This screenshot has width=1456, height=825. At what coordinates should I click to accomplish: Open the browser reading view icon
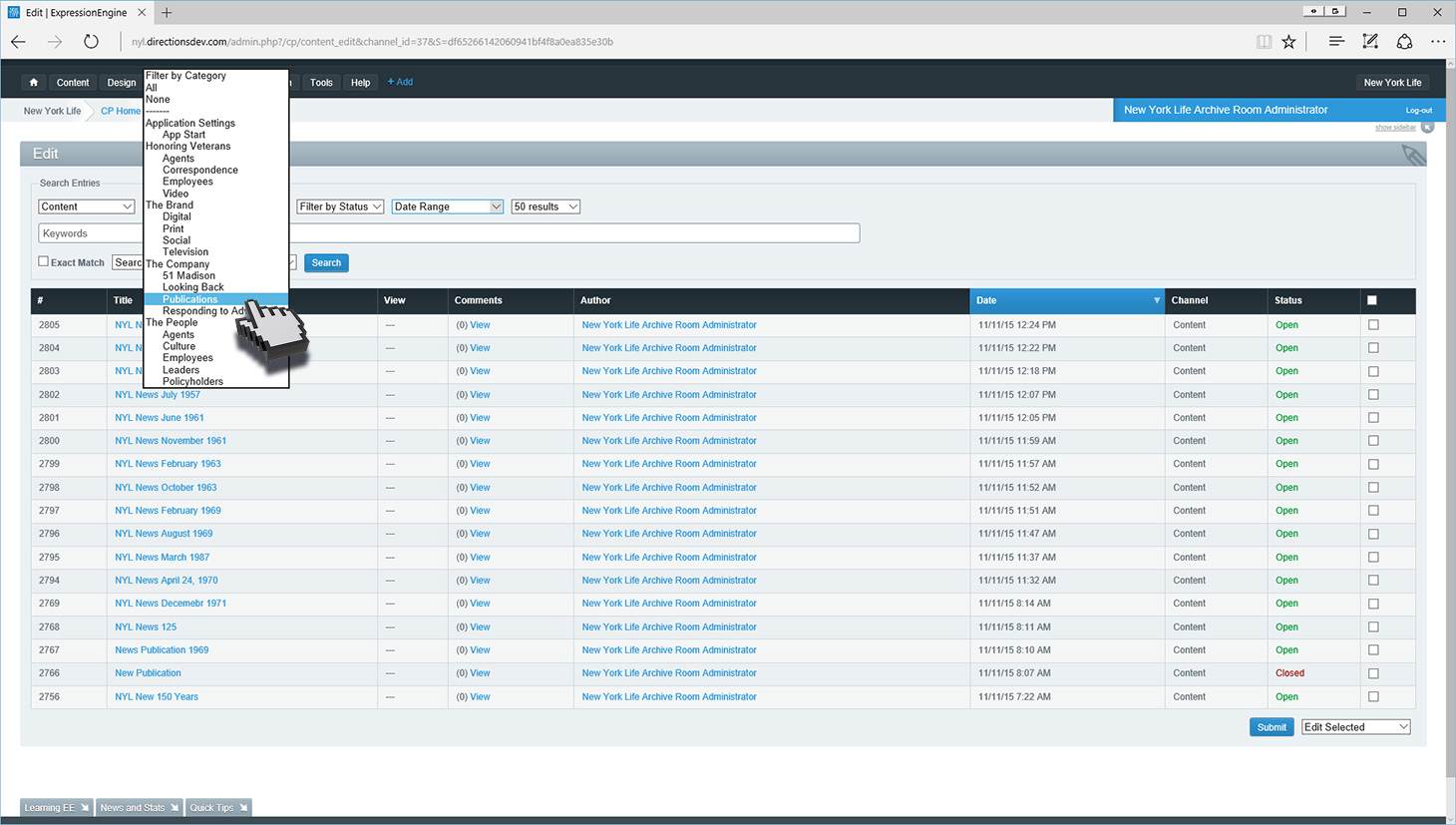click(1264, 42)
